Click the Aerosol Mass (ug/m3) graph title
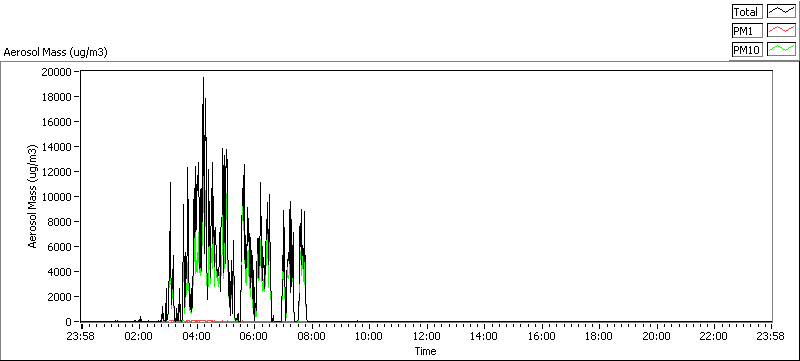Screen dimensions: 800x361 tap(55, 52)
